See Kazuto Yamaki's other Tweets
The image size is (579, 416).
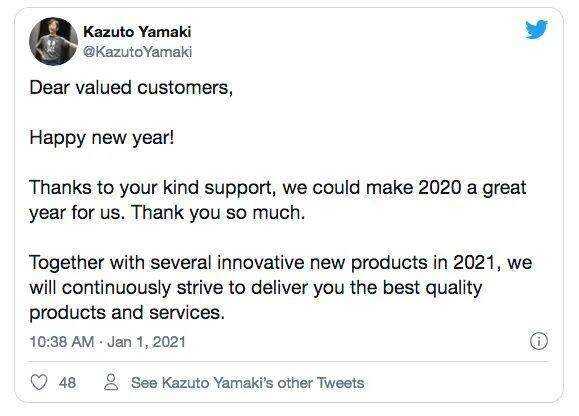tap(247, 383)
